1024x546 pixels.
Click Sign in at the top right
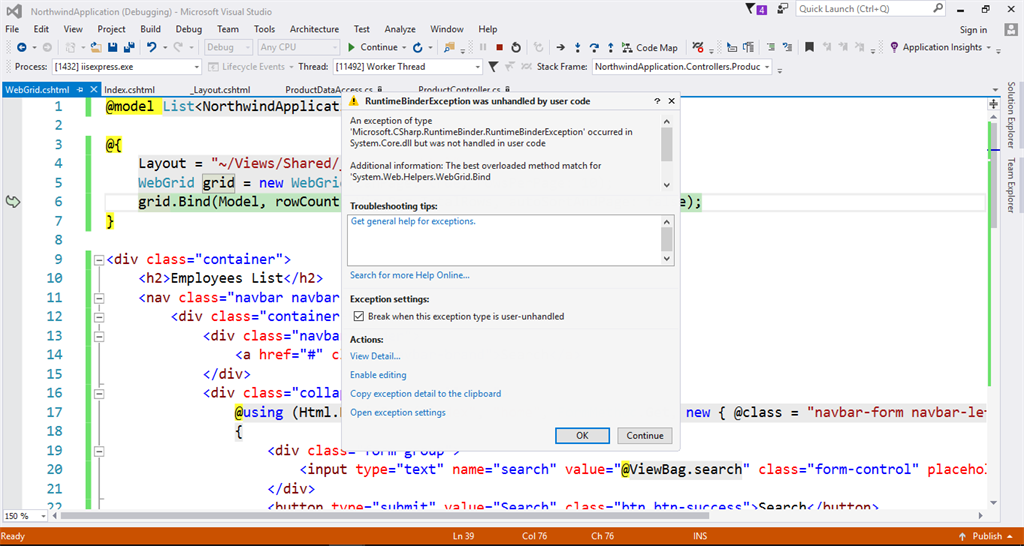click(x=973, y=30)
